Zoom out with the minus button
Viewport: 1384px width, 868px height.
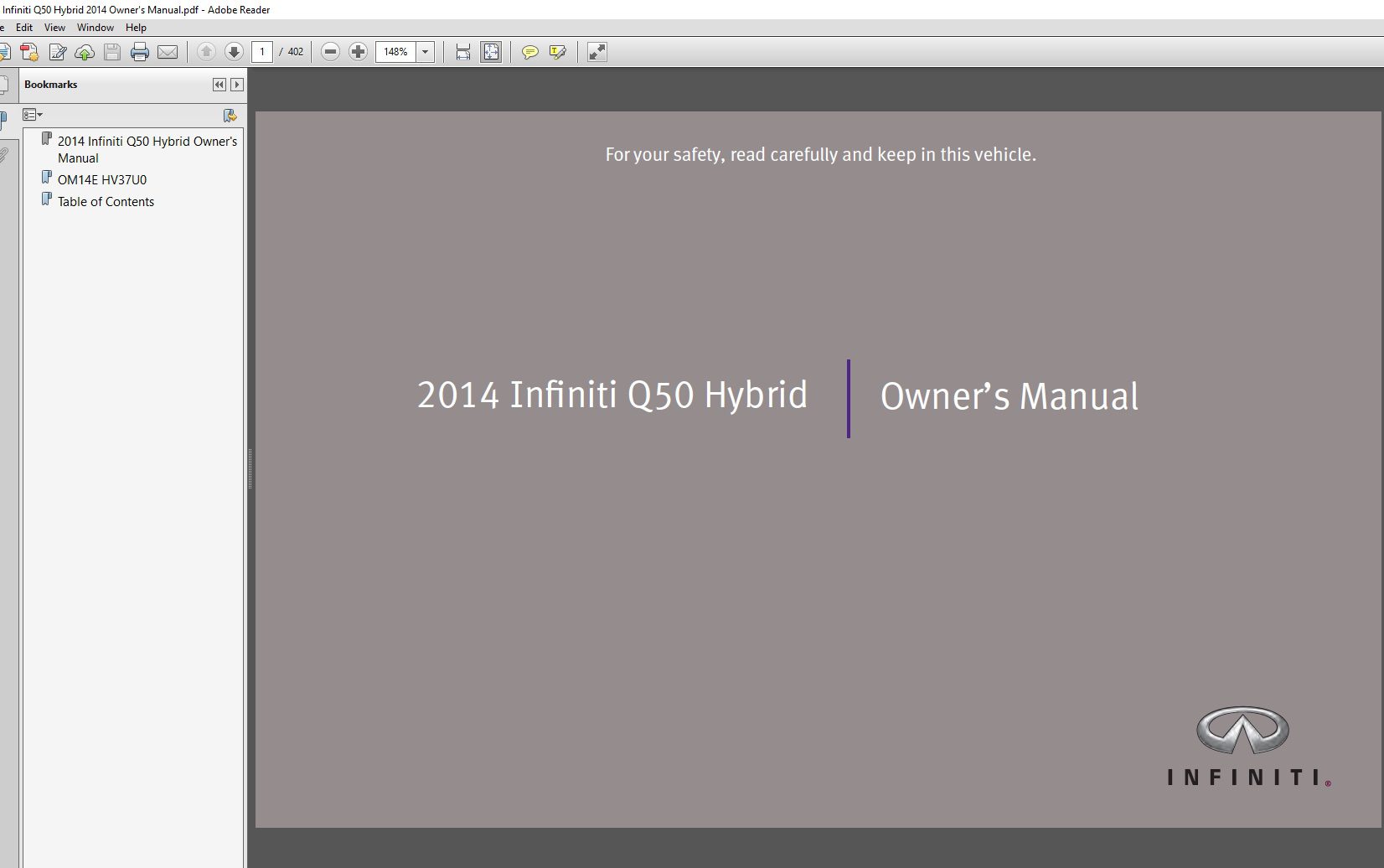point(330,52)
